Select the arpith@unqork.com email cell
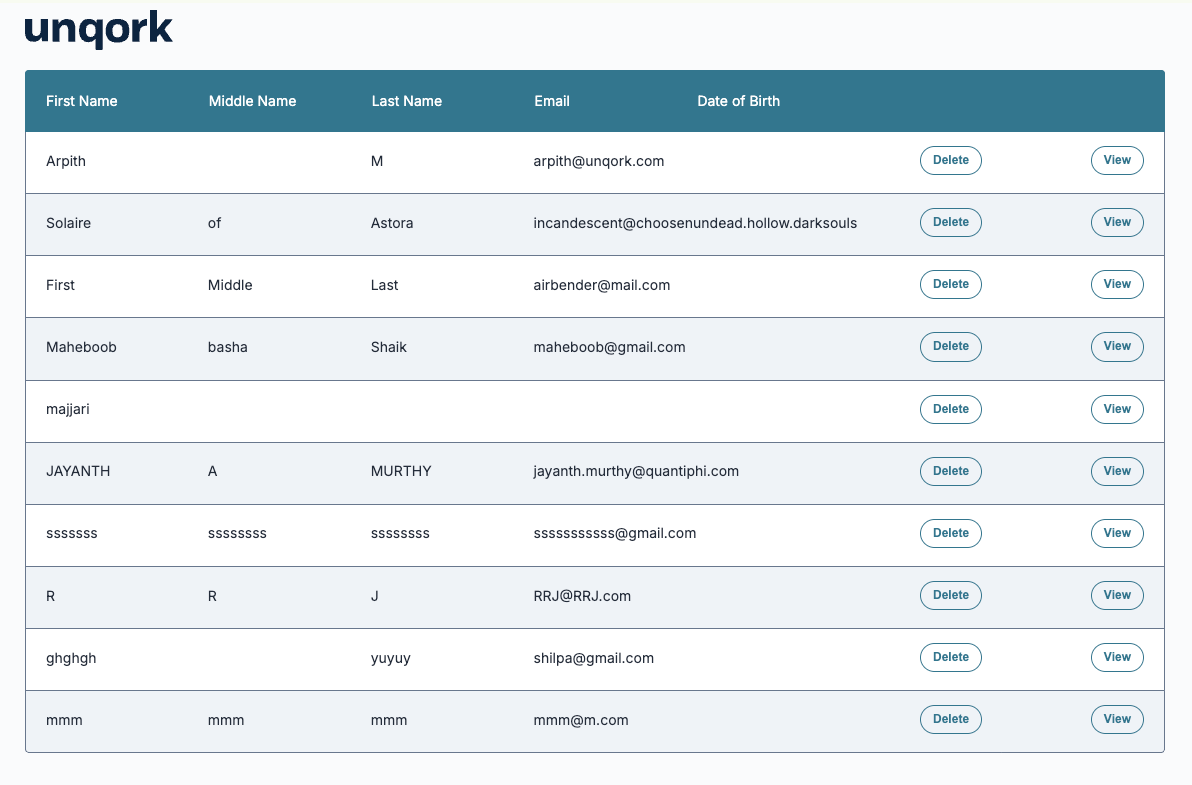The image size is (1192, 785). tap(598, 161)
